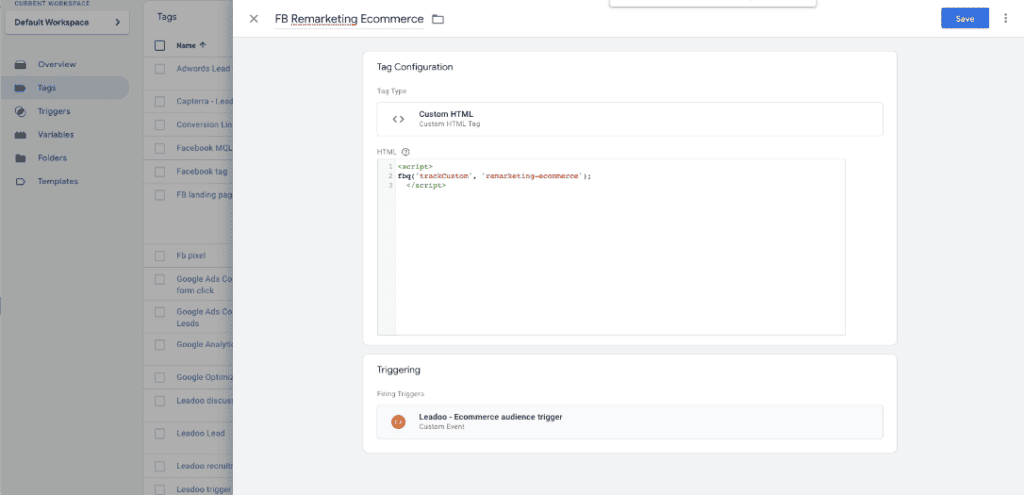
Task: Click the Folders sidebar icon
Action: point(20,158)
